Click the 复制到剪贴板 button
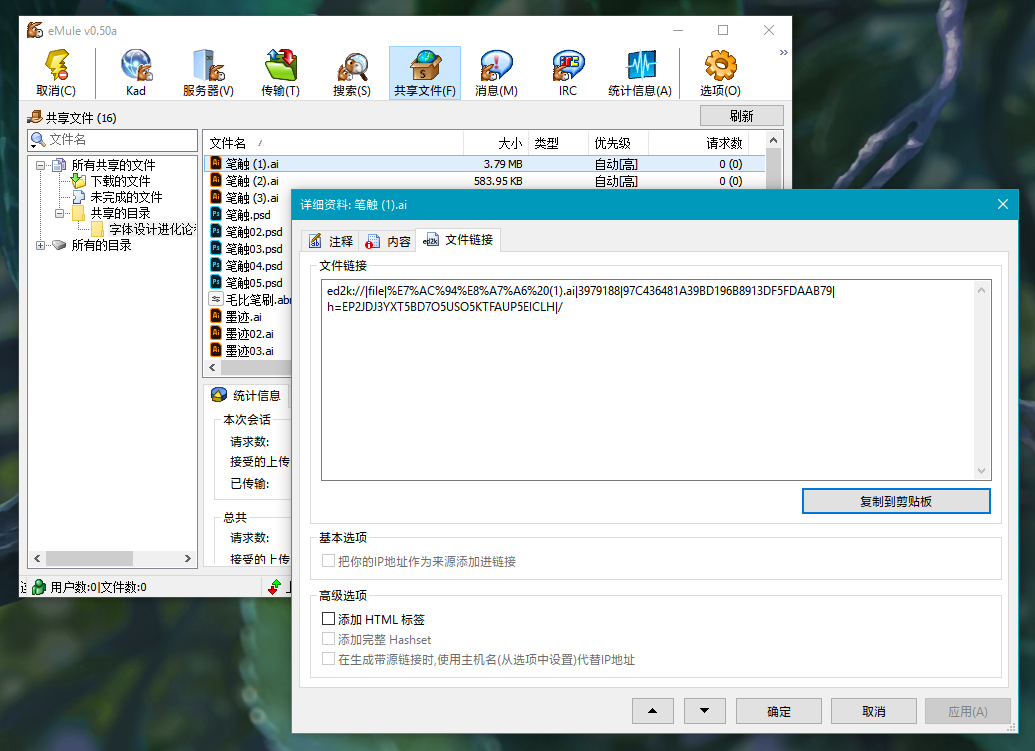This screenshot has height=751, width=1035. [896, 501]
